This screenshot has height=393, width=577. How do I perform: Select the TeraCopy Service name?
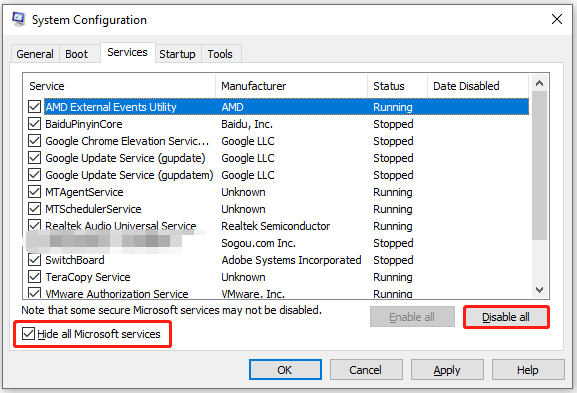[88, 277]
